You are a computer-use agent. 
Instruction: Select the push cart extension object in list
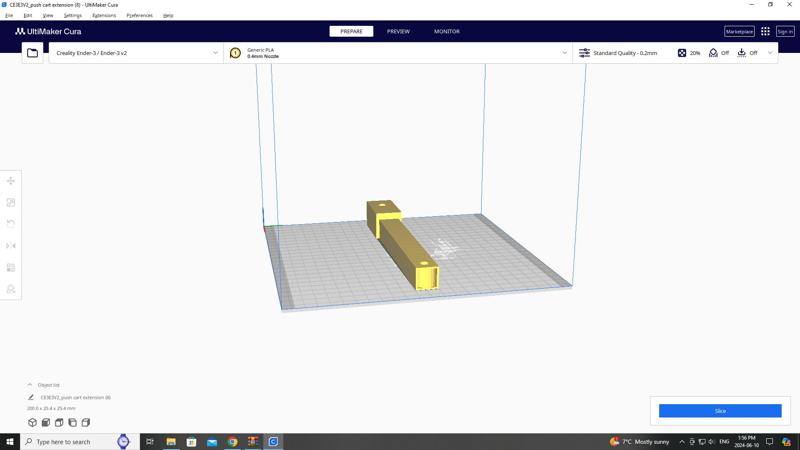point(76,397)
